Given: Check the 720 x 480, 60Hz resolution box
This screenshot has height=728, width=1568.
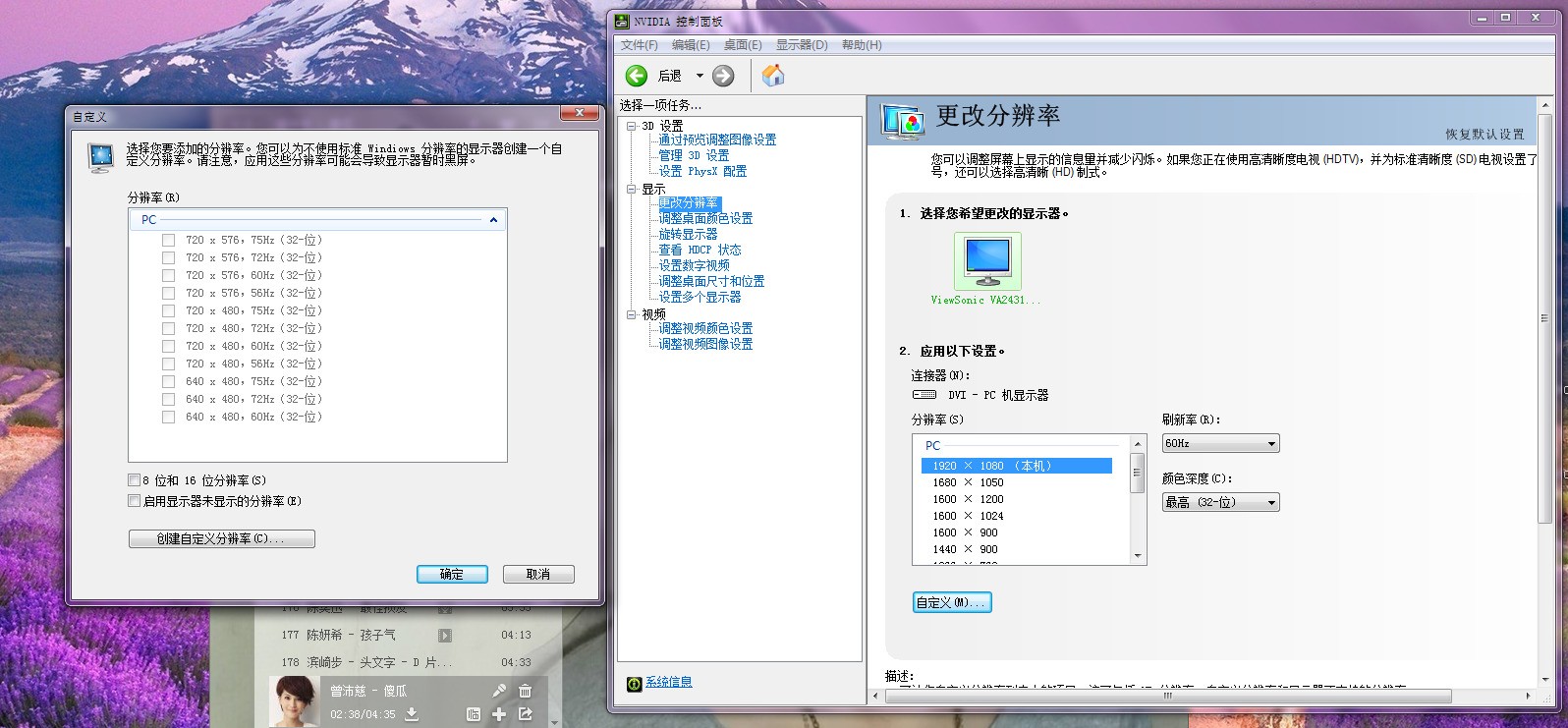Looking at the screenshot, I should tap(168, 346).
